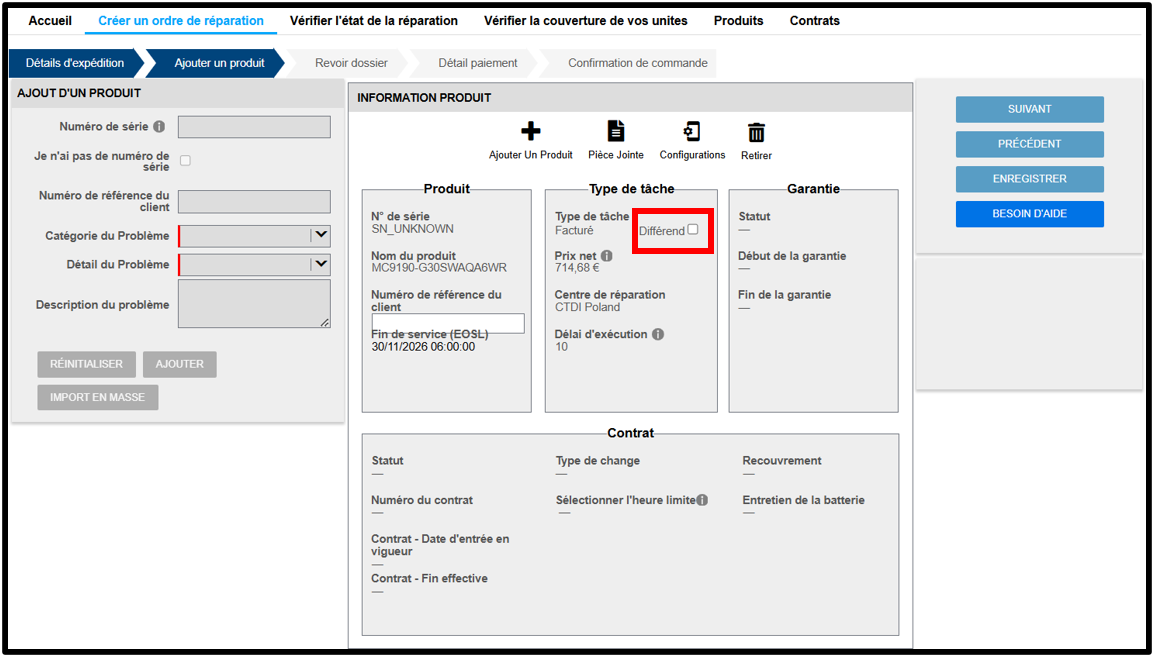Click the BESOIN D'AIDE button
1156x657 pixels.
pyautogui.click(x=1030, y=214)
